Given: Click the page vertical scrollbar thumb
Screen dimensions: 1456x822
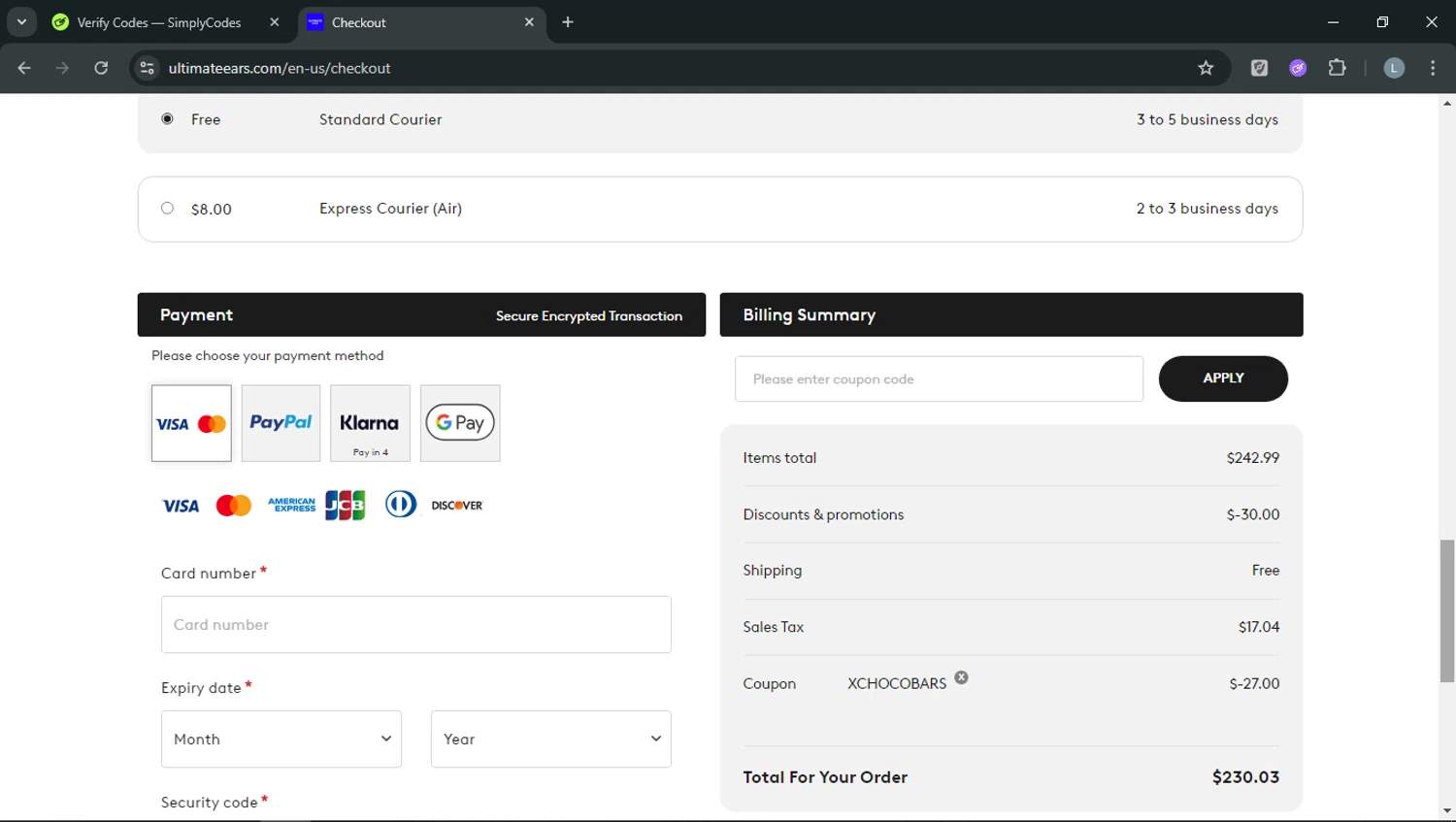Looking at the screenshot, I should coord(1447,611).
